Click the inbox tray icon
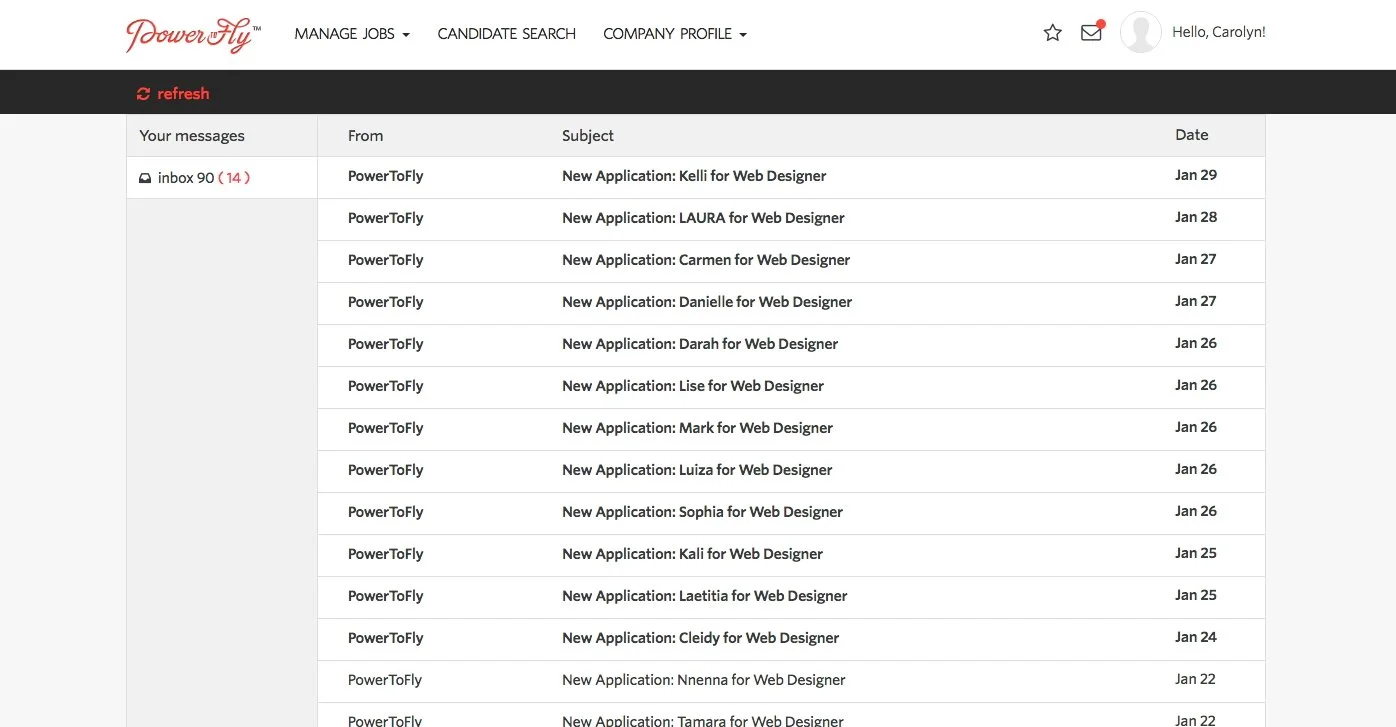This screenshot has height=727, width=1396. click(145, 178)
